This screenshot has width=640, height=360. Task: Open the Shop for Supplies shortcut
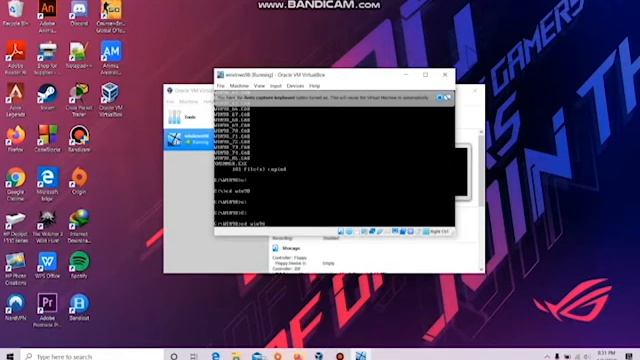(x=47, y=58)
